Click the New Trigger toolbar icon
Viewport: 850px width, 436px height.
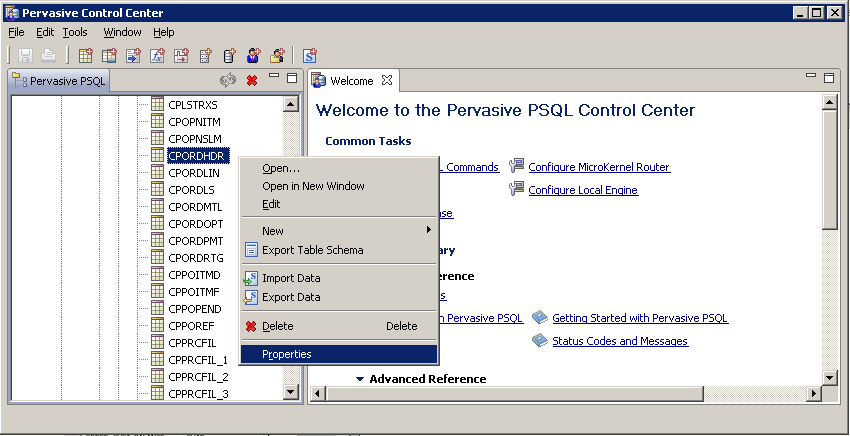click(181, 55)
